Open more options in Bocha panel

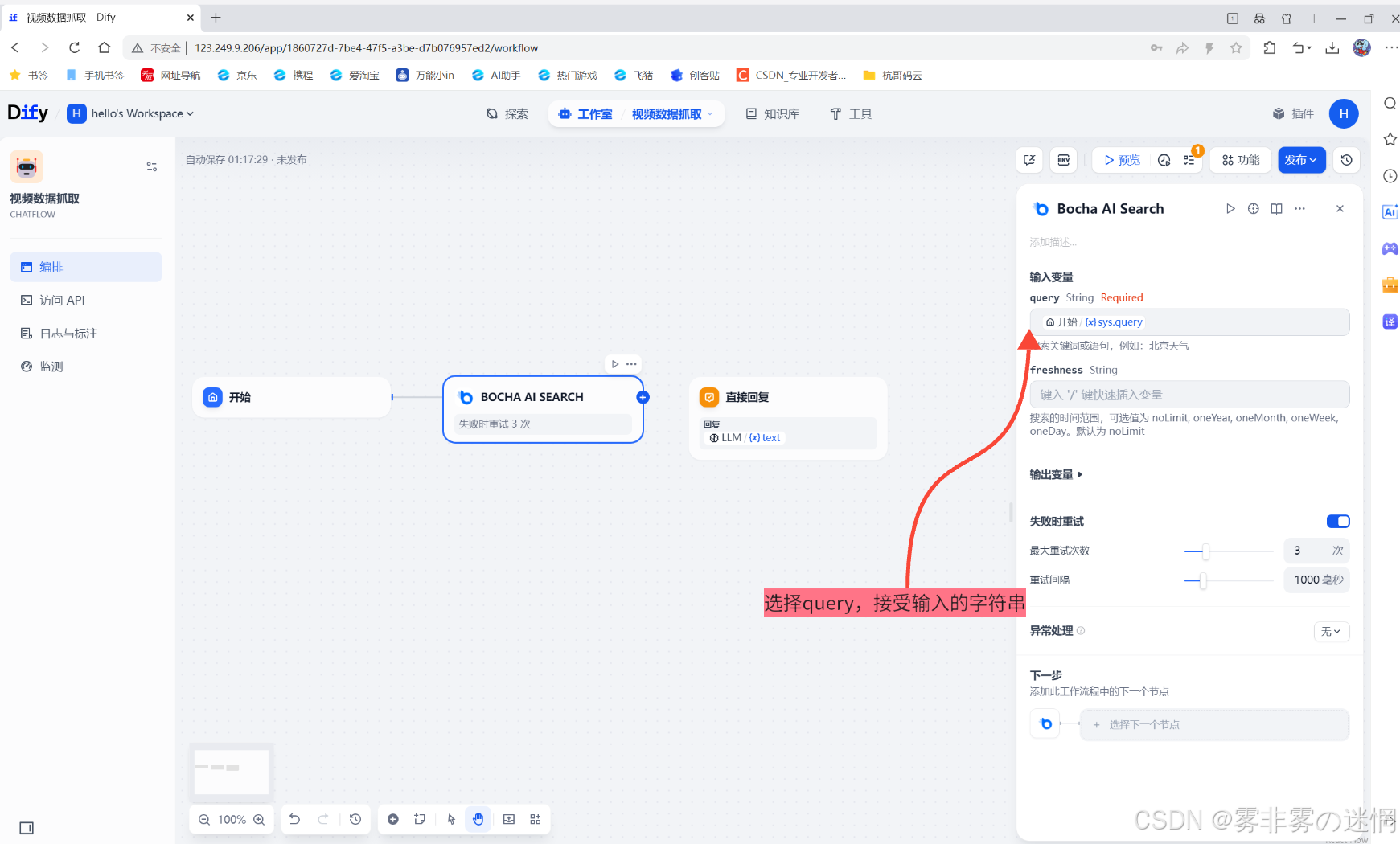tap(1299, 209)
